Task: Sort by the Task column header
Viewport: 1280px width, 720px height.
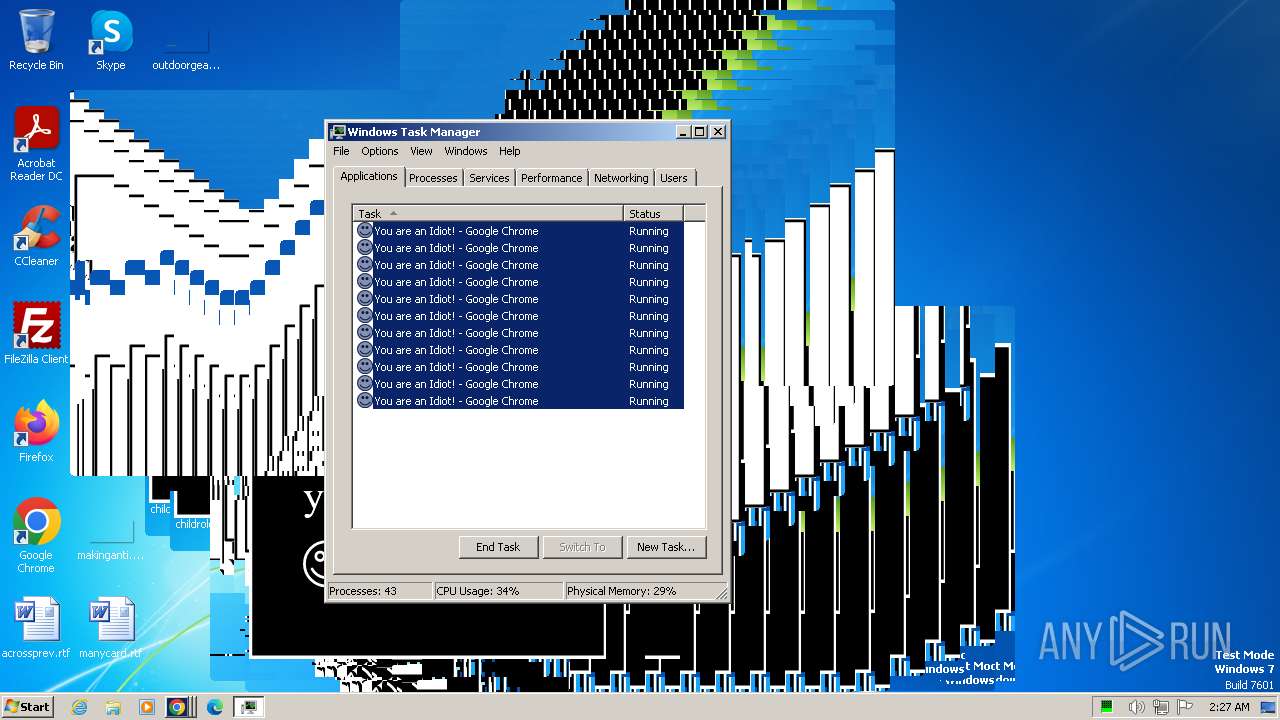Action: click(x=488, y=213)
